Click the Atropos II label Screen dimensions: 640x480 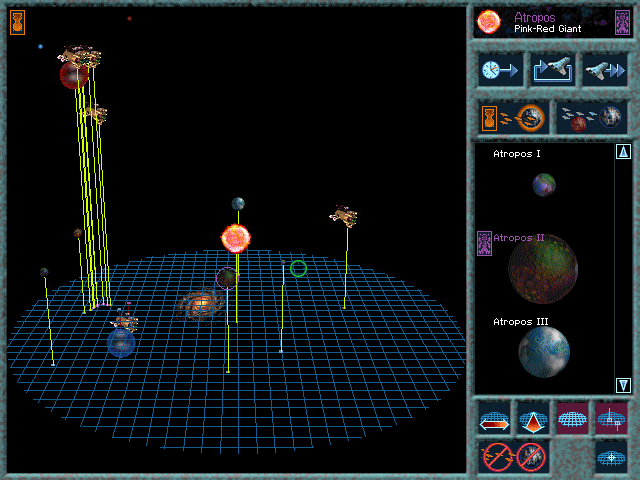coord(519,238)
